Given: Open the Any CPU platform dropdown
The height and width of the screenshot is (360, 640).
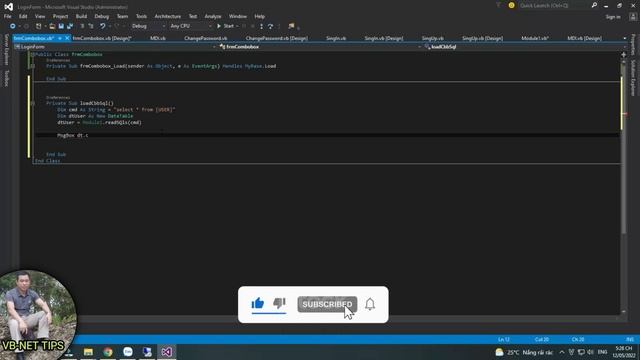Looking at the screenshot, I should tap(191, 26).
